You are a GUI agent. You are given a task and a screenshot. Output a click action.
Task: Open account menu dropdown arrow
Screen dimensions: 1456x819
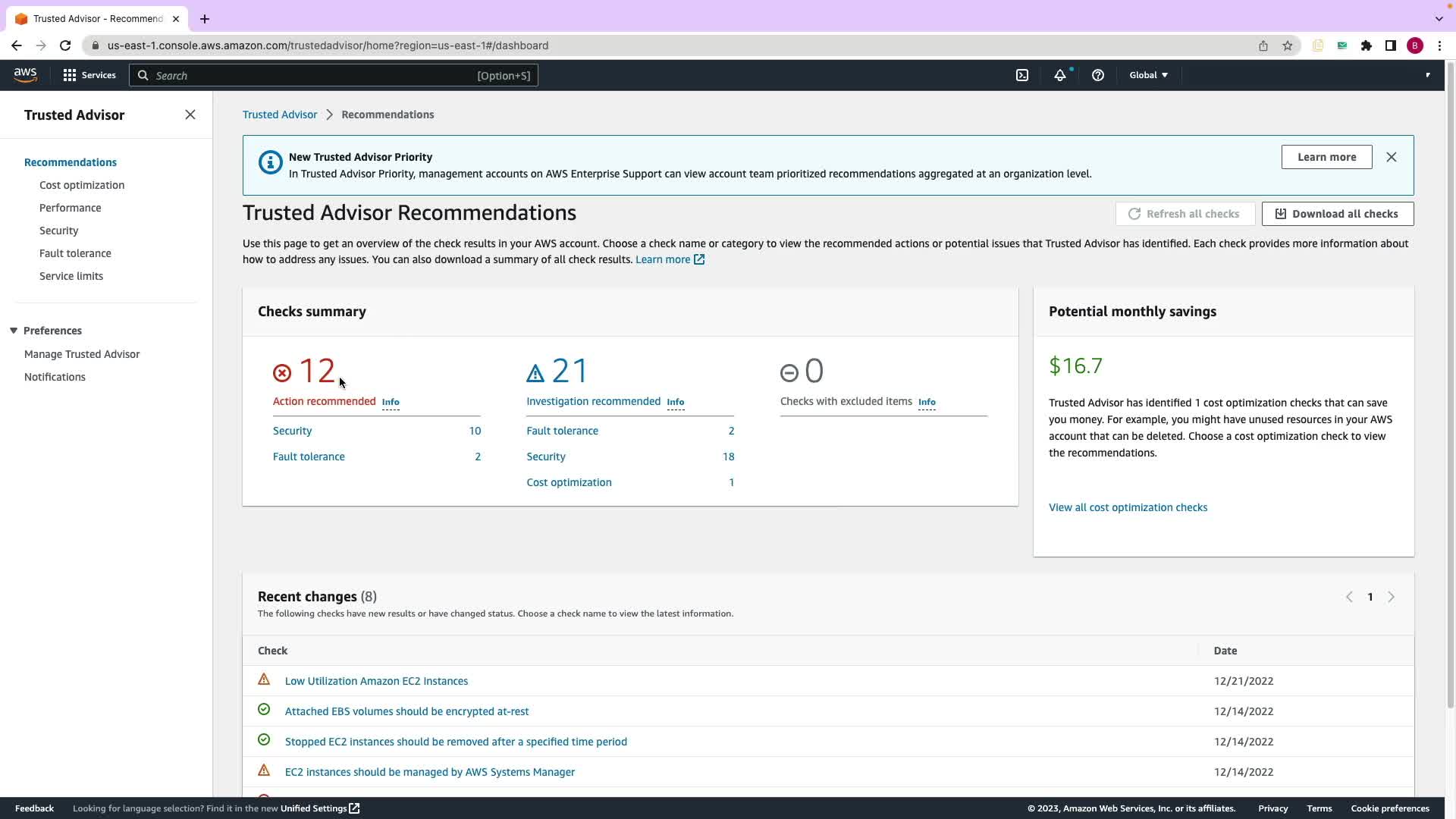1427,75
